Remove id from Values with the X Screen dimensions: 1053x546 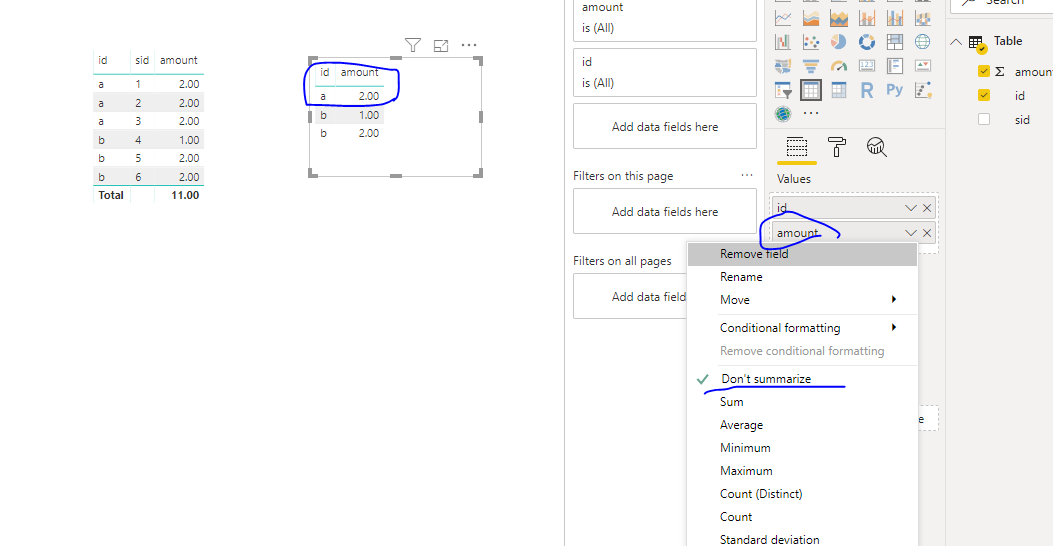927,208
